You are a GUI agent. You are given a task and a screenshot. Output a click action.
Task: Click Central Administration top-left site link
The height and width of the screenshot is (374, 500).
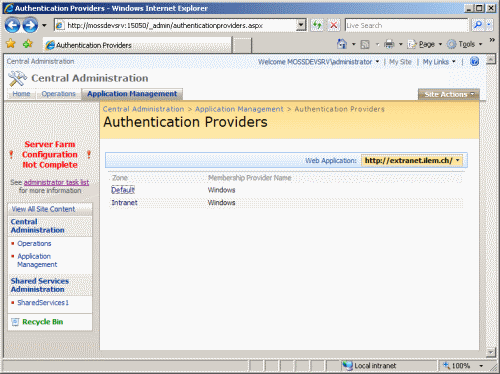coord(40,61)
